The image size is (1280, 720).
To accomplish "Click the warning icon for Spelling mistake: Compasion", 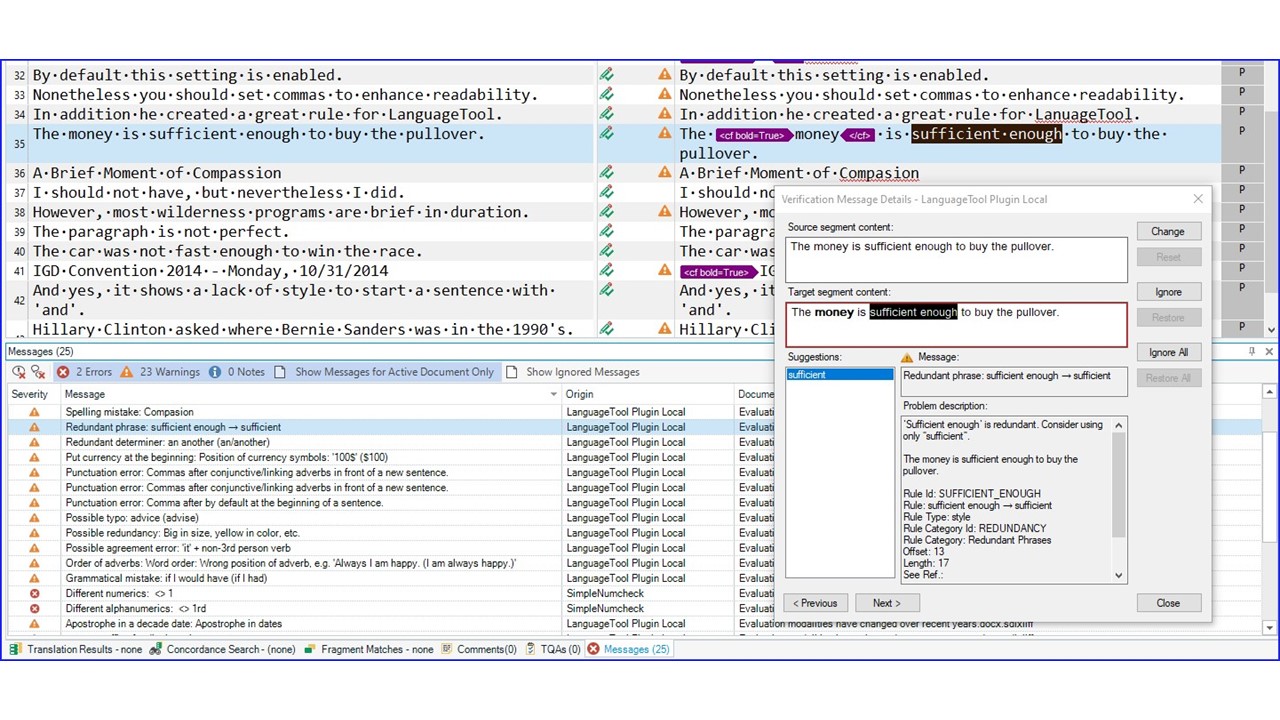I will pyautogui.click(x=34, y=412).
